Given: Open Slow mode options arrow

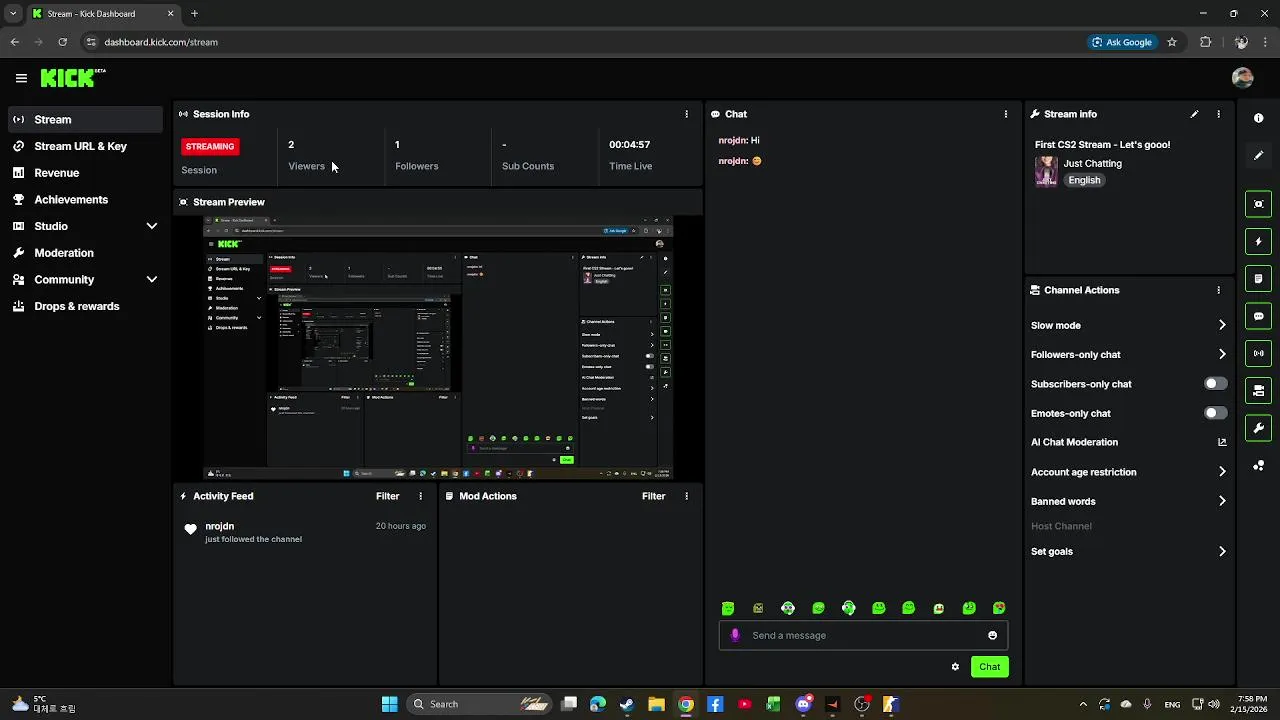Looking at the screenshot, I should [x=1222, y=325].
